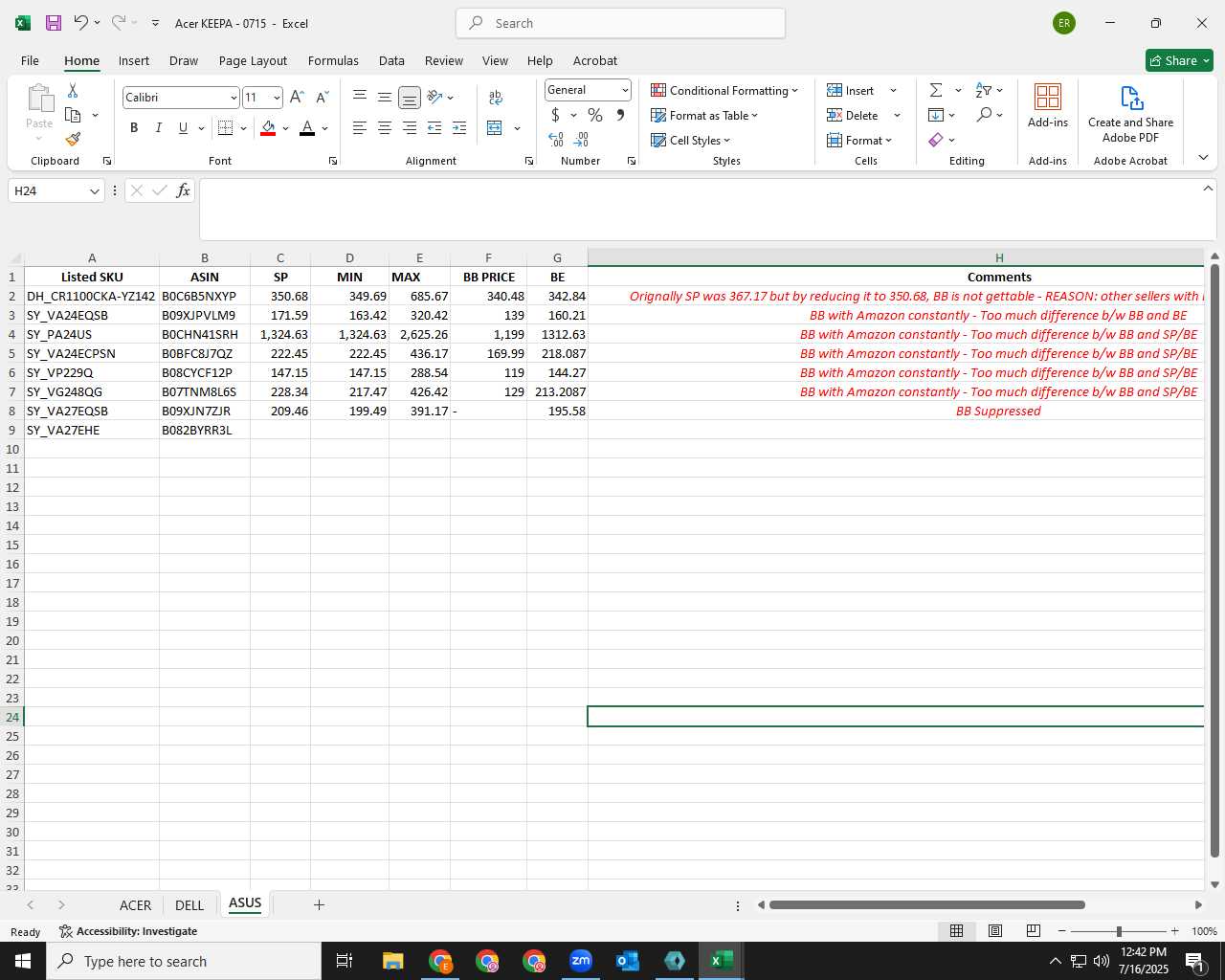Toggle Middle Align
This screenshot has width=1225, height=980.
point(385,97)
